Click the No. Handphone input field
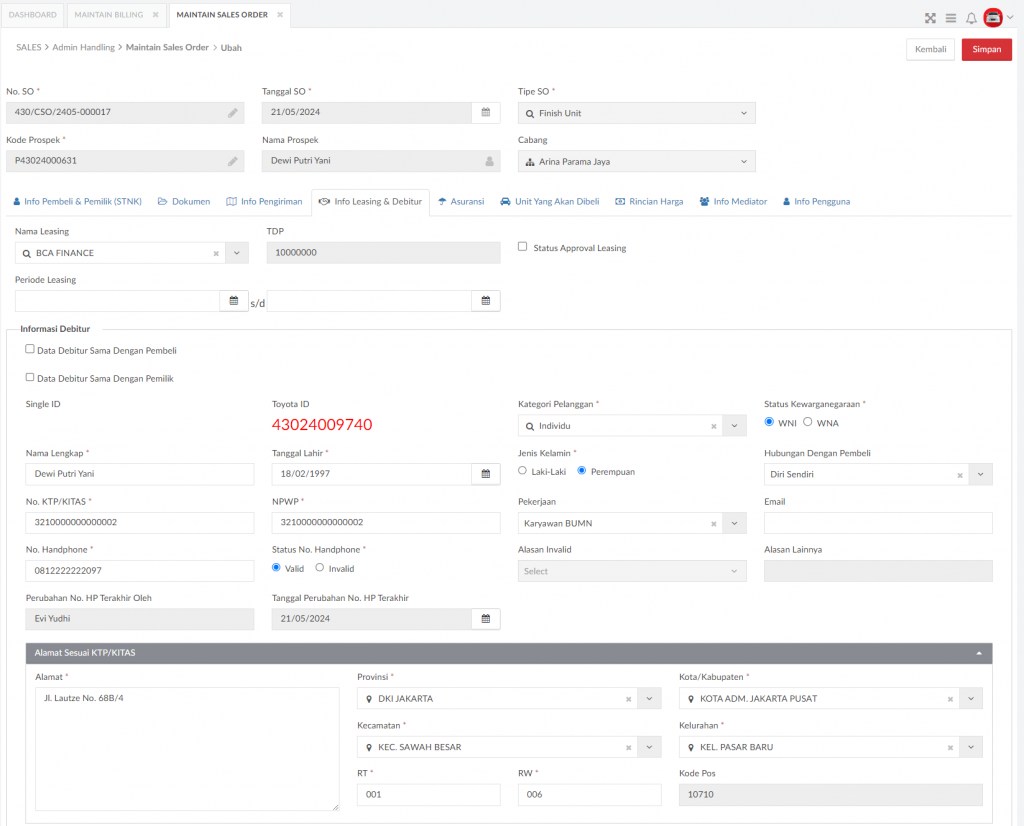Screen dimensions: 1024x826 pyautogui.click(x=140, y=571)
